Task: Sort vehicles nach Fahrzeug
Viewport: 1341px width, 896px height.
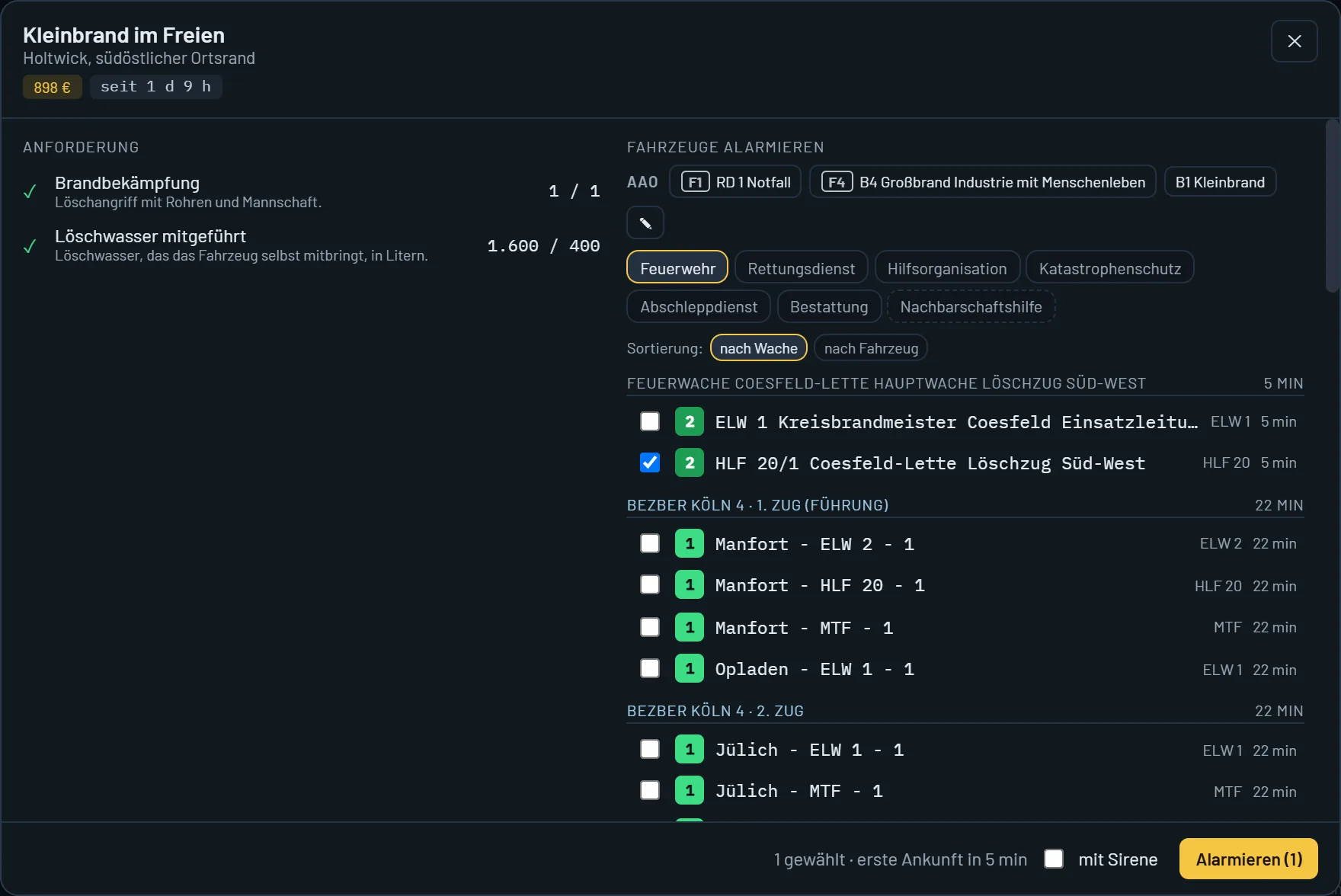Action: [871, 348]
